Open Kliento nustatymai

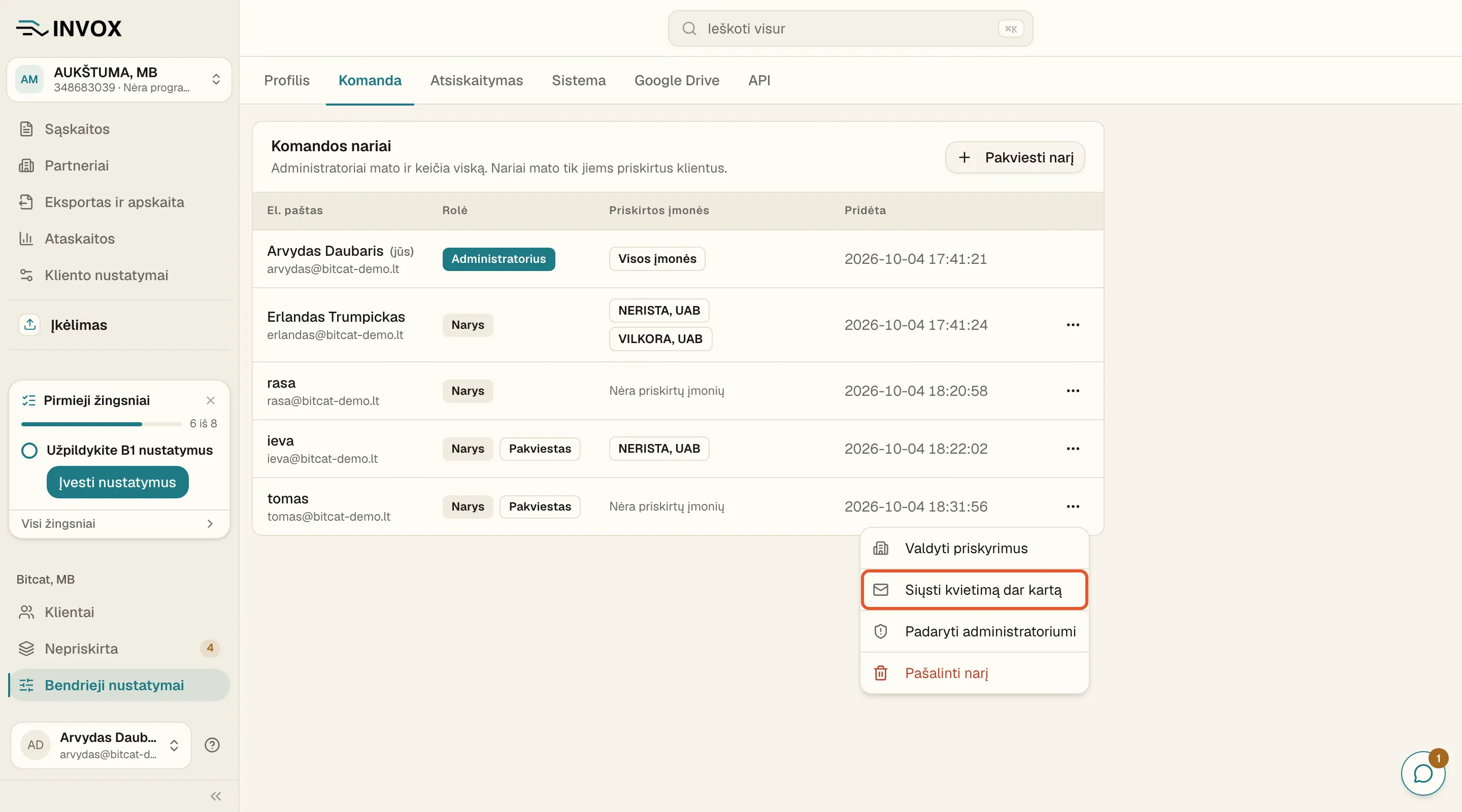119,275
